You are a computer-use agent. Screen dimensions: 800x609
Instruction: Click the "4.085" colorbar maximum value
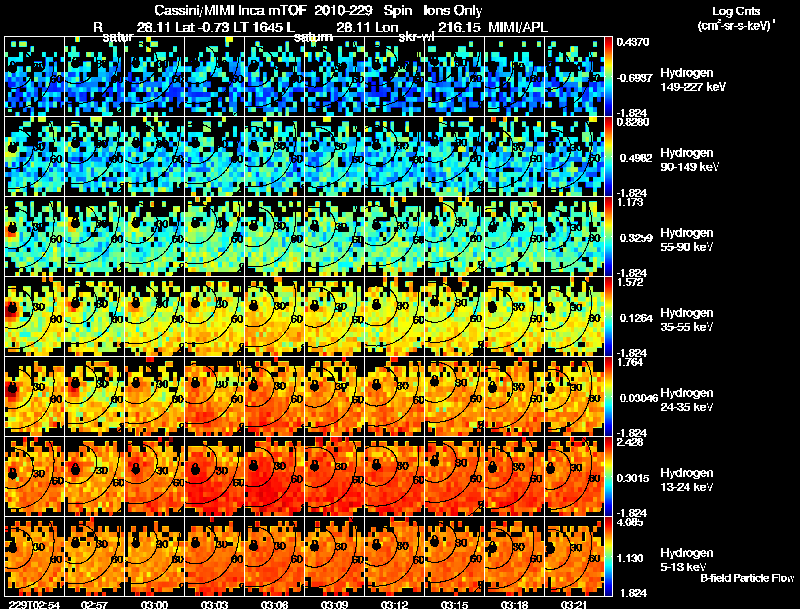(630, 522)
